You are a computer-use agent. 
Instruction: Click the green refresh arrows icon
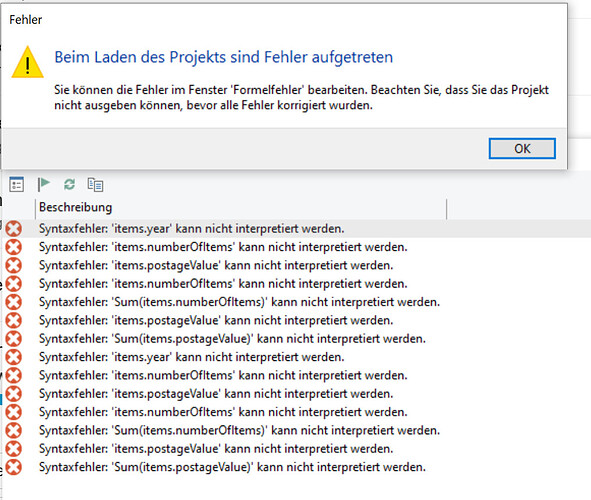point(69,184)
